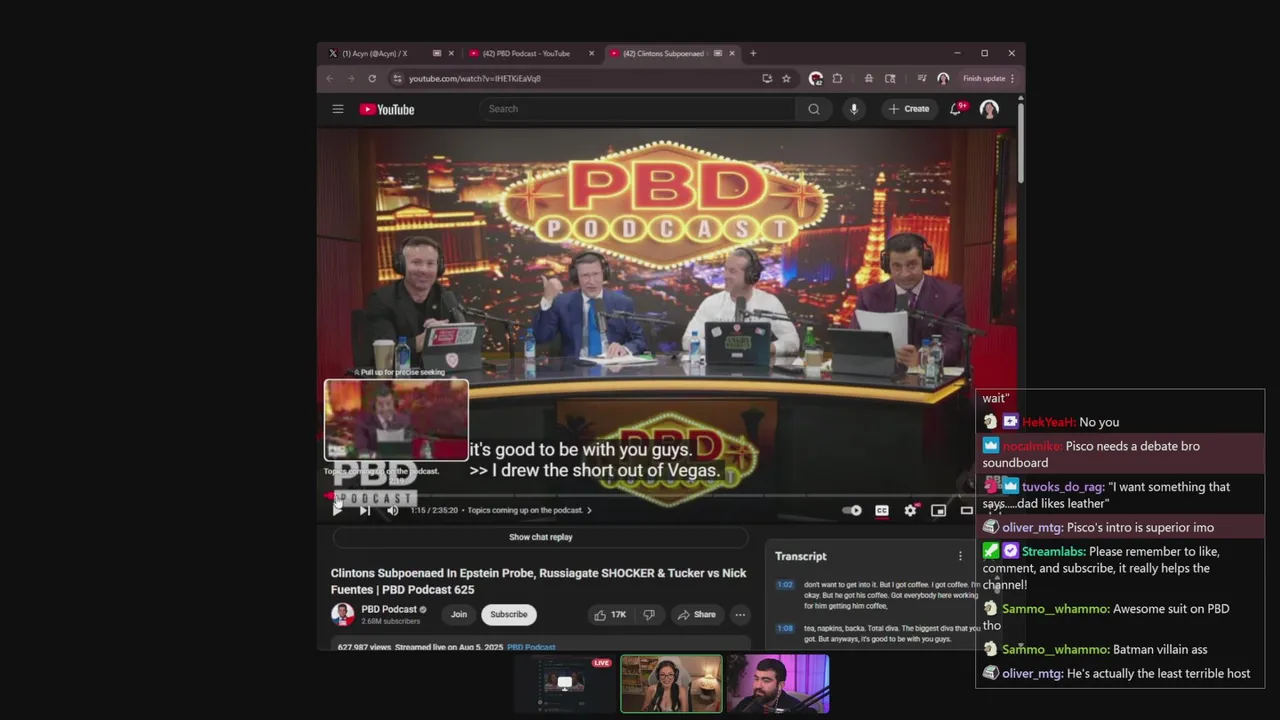Click the seek preview thumbnail over the player
1280x720 pixels.
(x=396, y=420)
